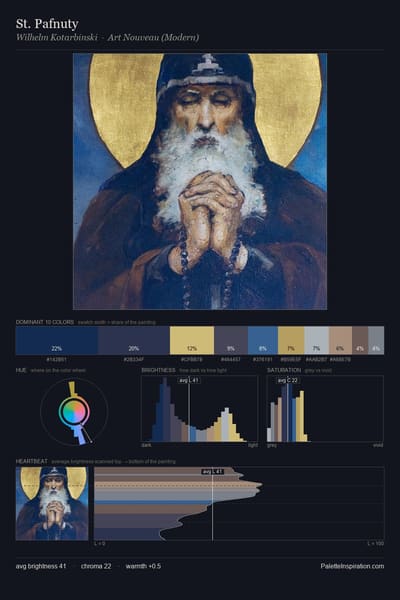Pick the beige 6% swatch
The width and height of the screenshot is (400, 600).
coord(340,340)
